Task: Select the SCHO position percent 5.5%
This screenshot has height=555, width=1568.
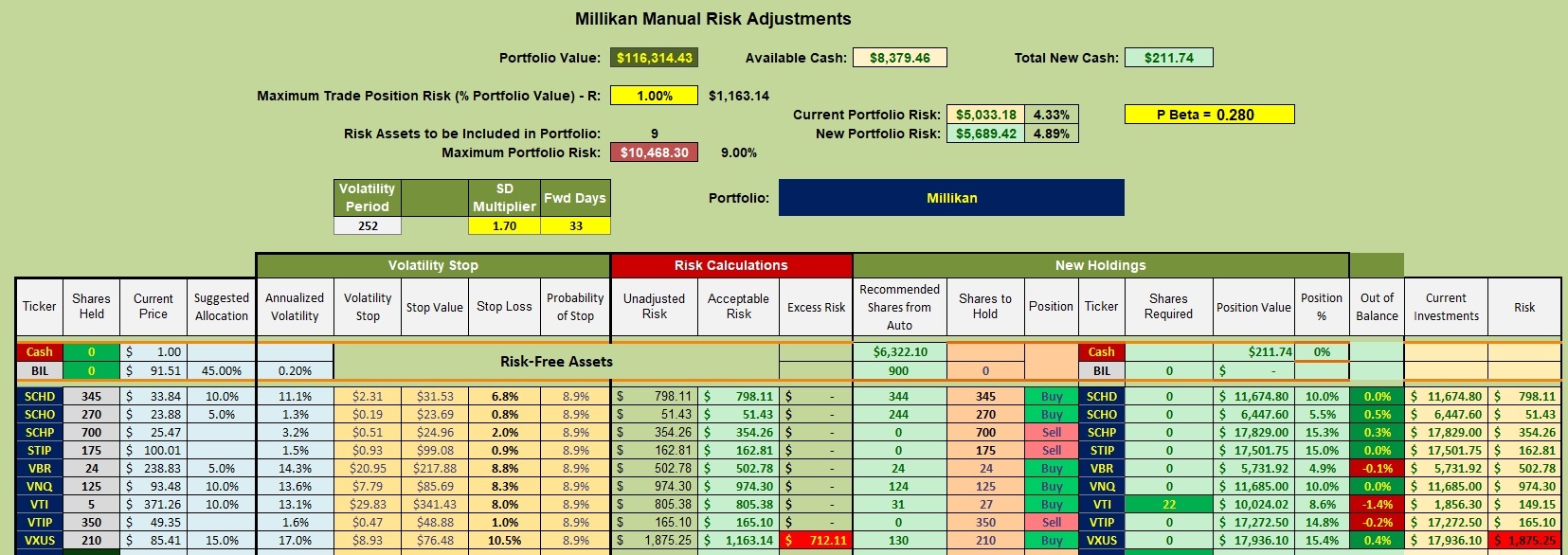Action: pos(1322,415)
